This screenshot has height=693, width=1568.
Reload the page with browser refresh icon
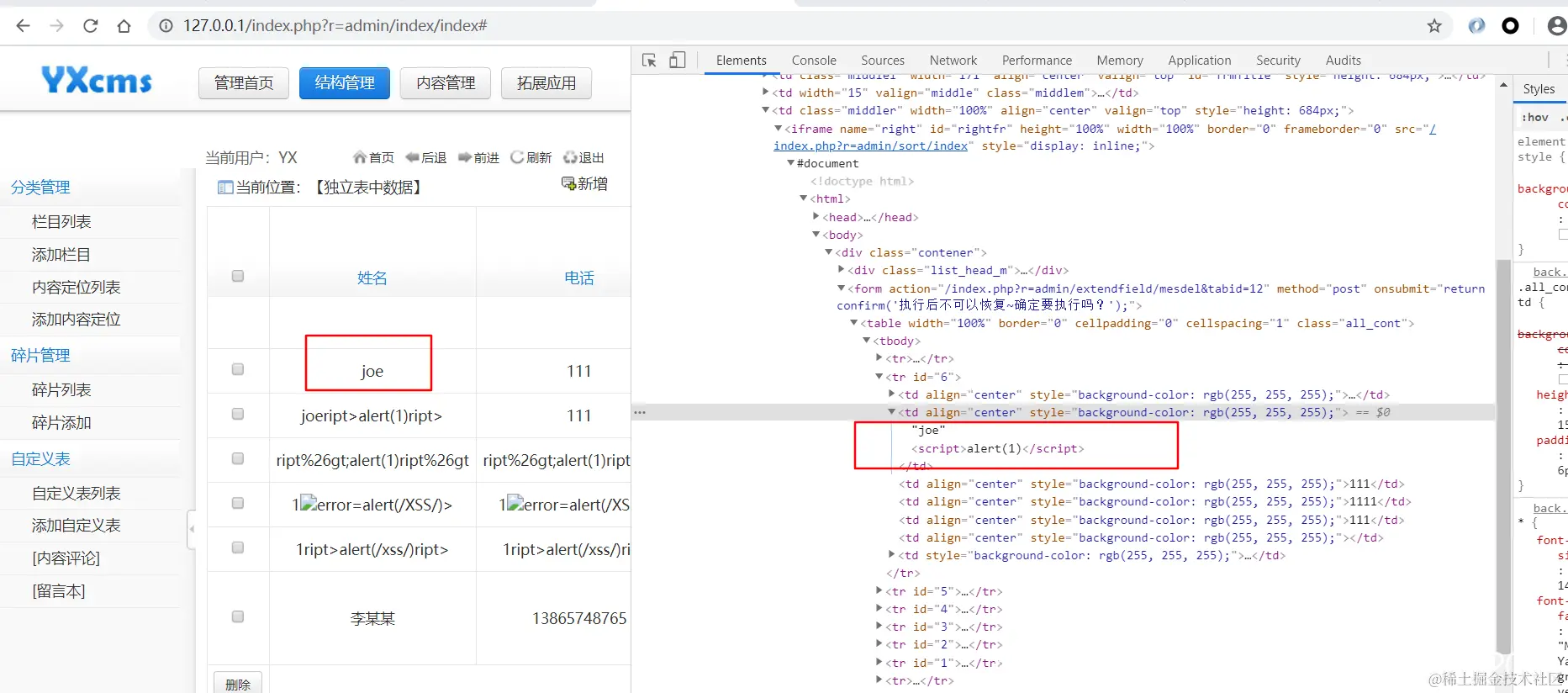(91, 26)
